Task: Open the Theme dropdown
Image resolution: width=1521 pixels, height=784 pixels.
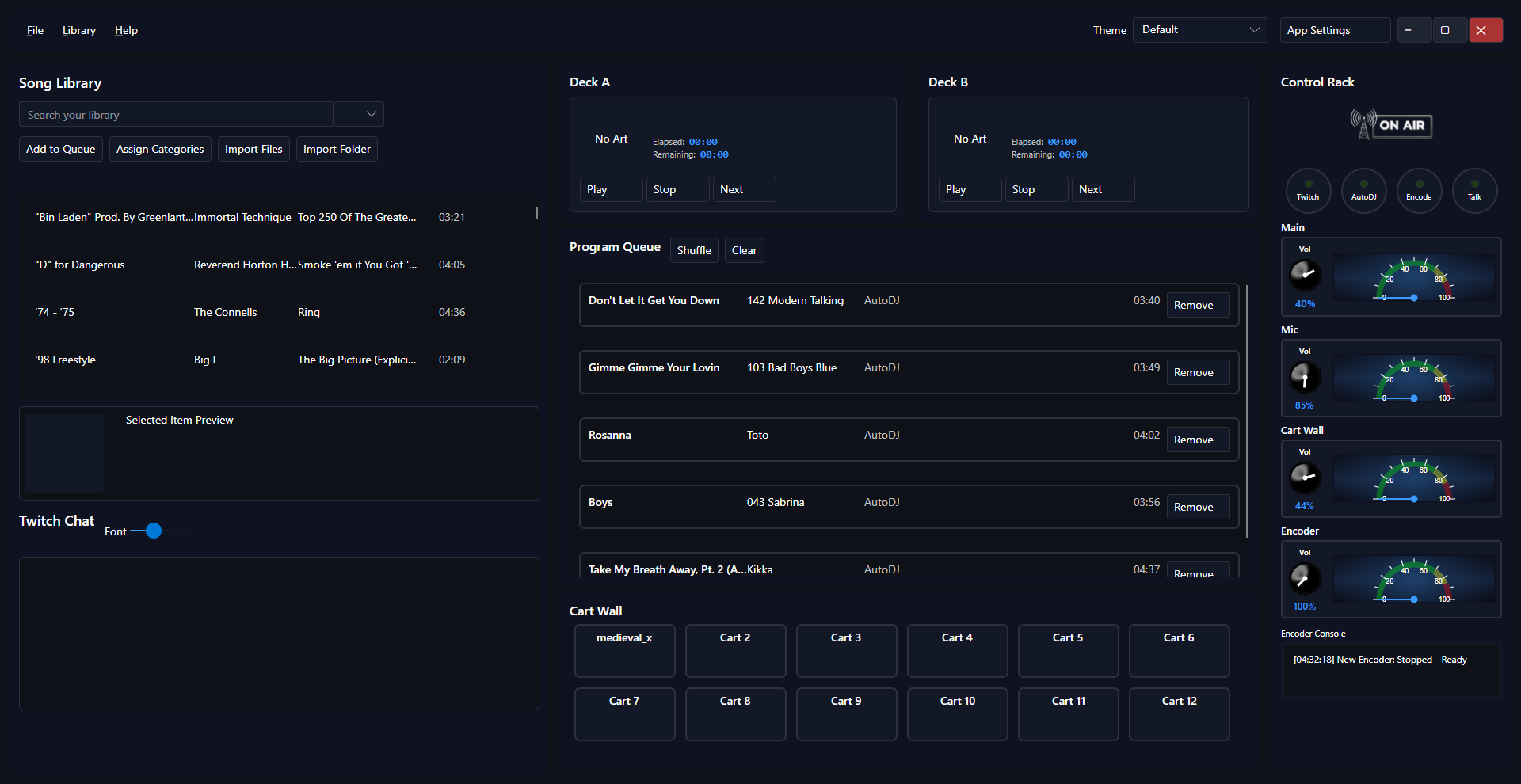Action: click(x=1199, y=30)
